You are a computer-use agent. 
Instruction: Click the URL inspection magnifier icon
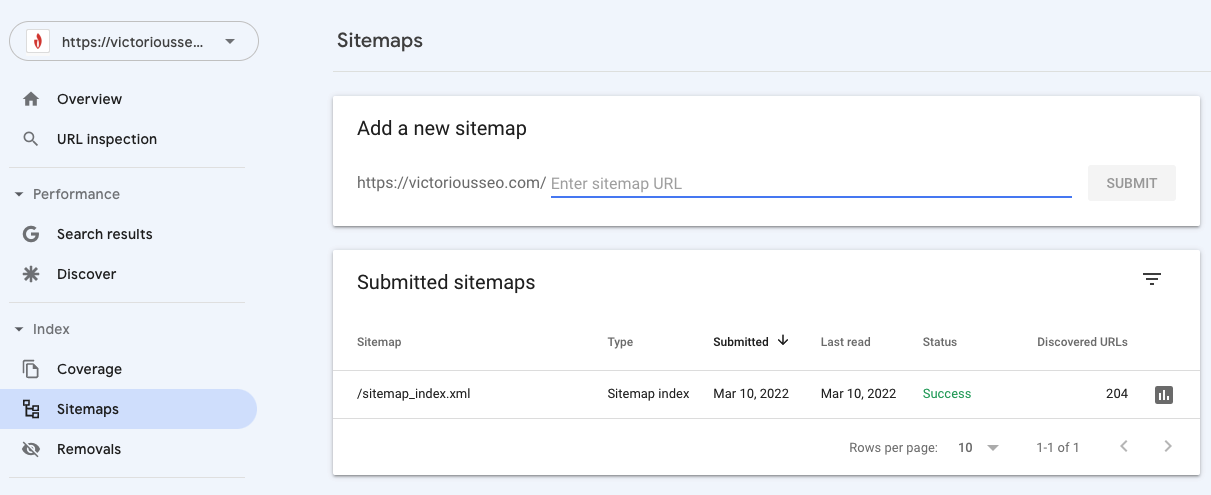pyautogui.click(x=31, y=139)
